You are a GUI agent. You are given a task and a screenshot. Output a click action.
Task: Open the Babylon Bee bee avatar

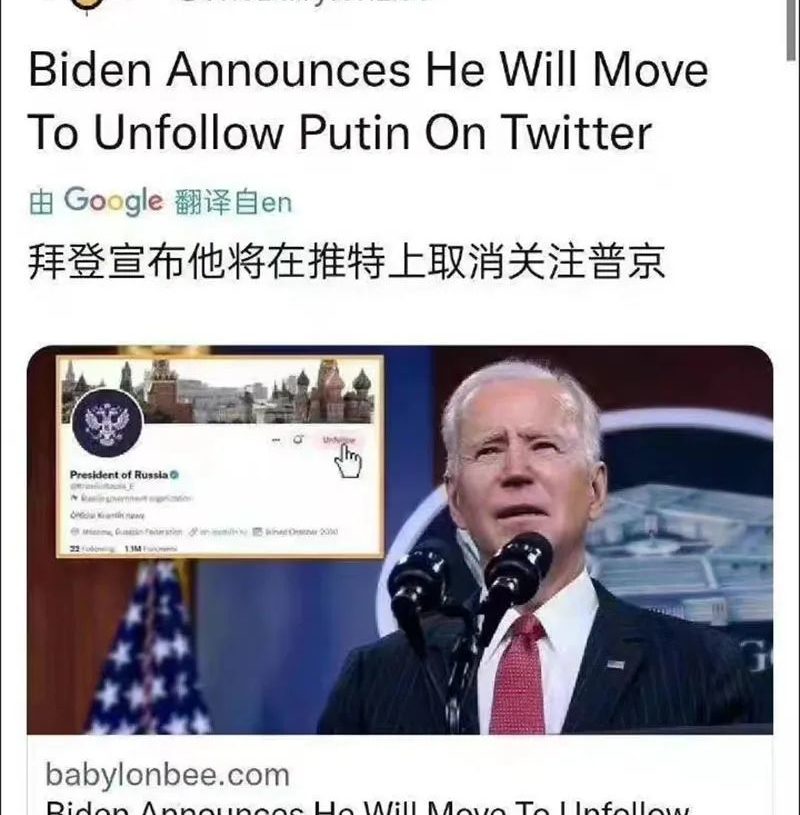[86, 5]
